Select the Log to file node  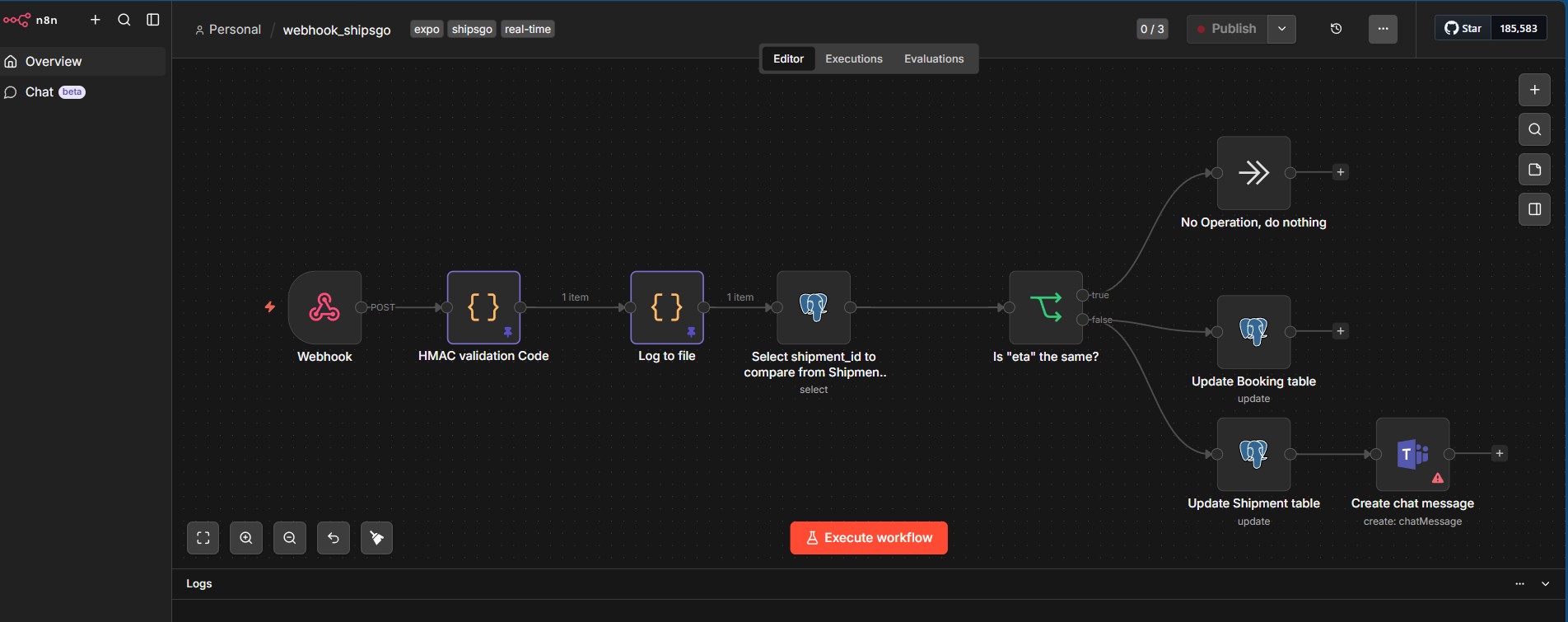[x=667, y=307]
